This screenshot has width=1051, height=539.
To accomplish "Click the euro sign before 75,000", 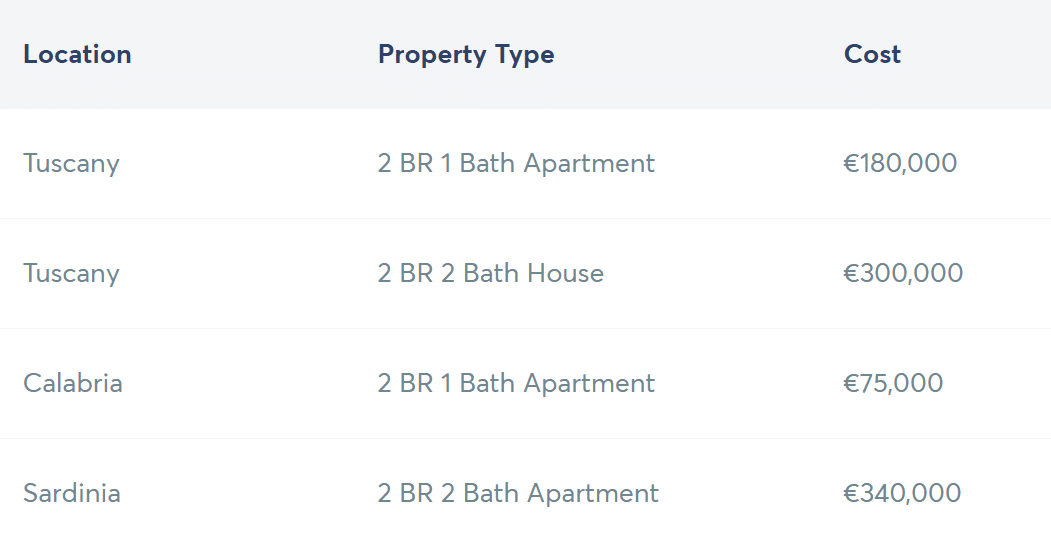I will (x=851, y=383).
